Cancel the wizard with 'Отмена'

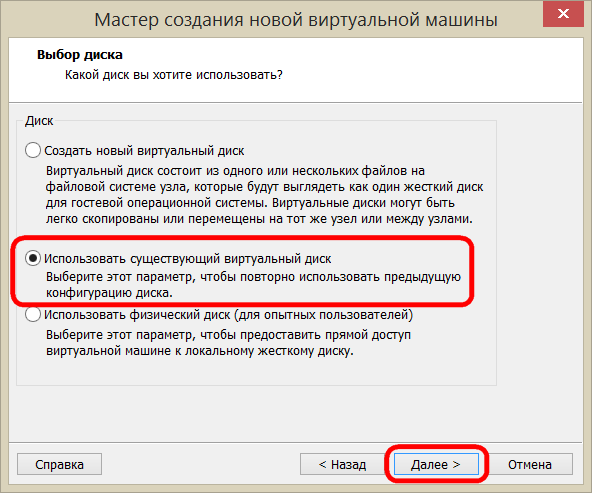[x=530, y=464]
